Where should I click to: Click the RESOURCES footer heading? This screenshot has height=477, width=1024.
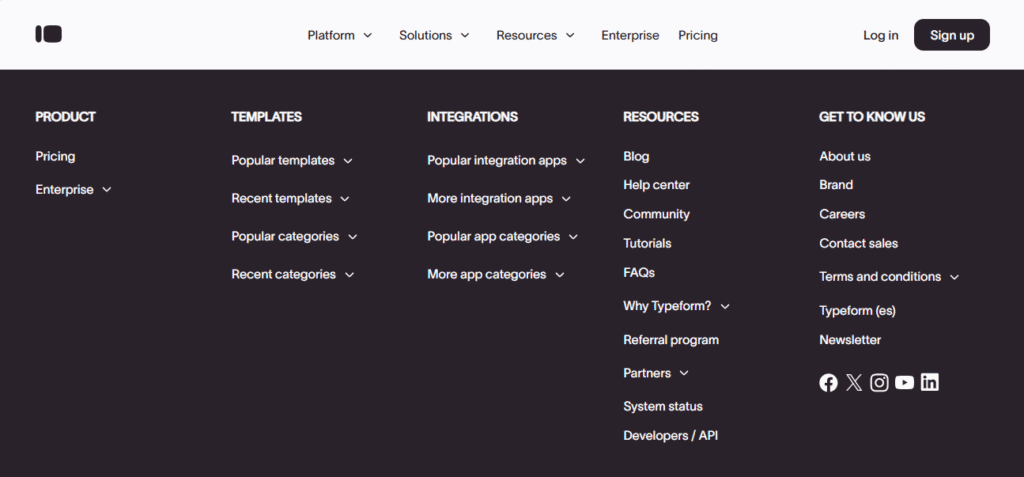click(661, 117)
